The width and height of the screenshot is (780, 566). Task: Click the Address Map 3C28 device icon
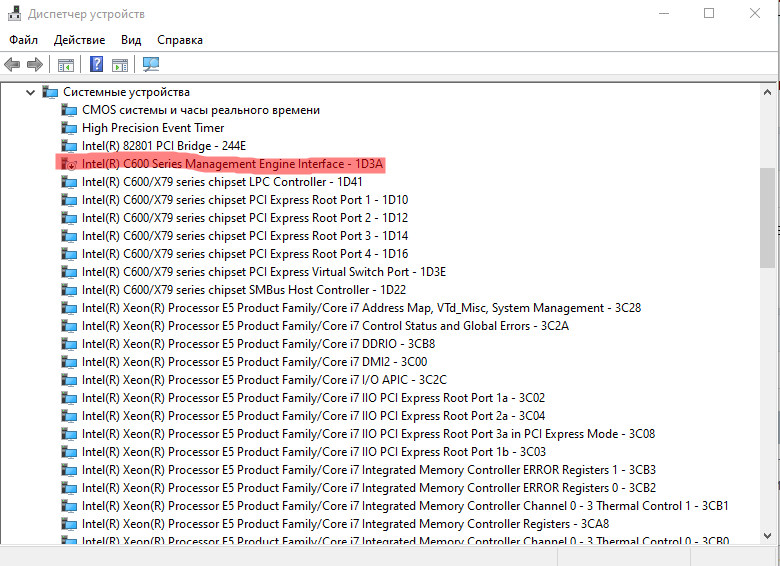pos(69,308)
